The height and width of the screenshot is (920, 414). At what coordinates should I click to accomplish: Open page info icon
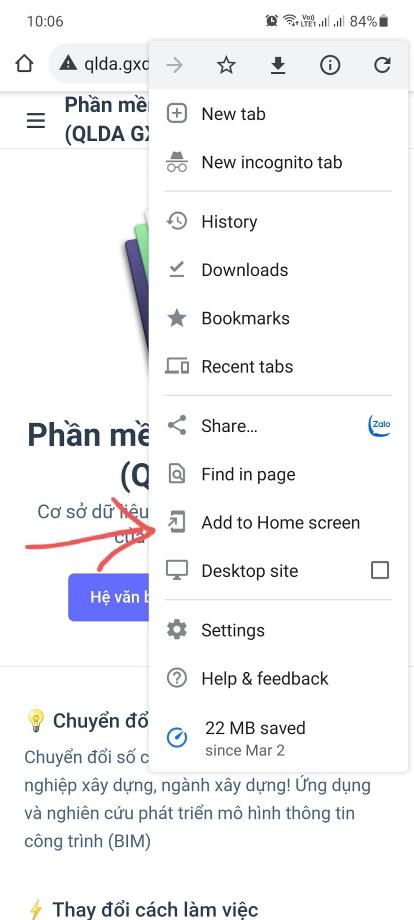click(330, 65)
